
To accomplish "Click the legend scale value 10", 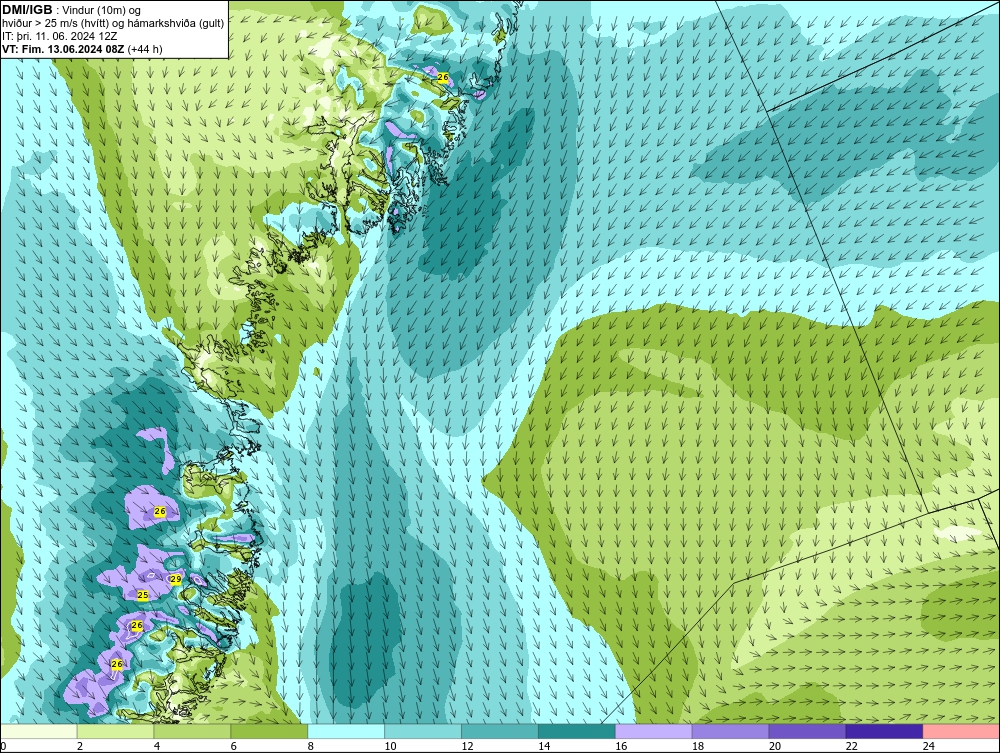I will [390, 746].
